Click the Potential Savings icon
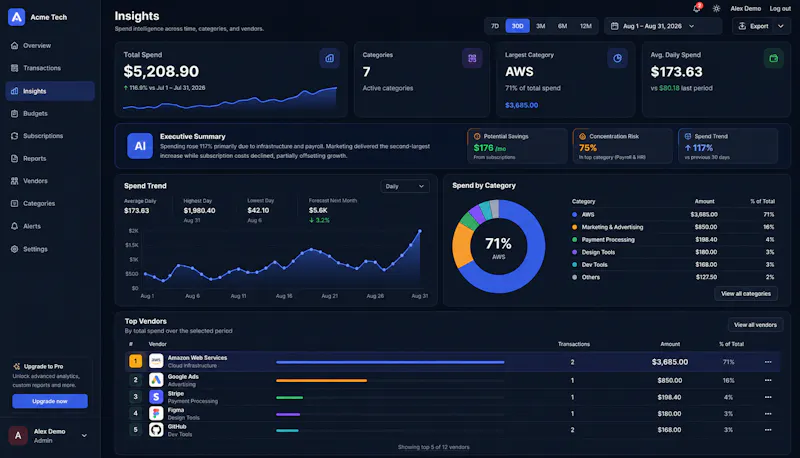The height and width of the screenshot is (458, 800). coord(477,136)
